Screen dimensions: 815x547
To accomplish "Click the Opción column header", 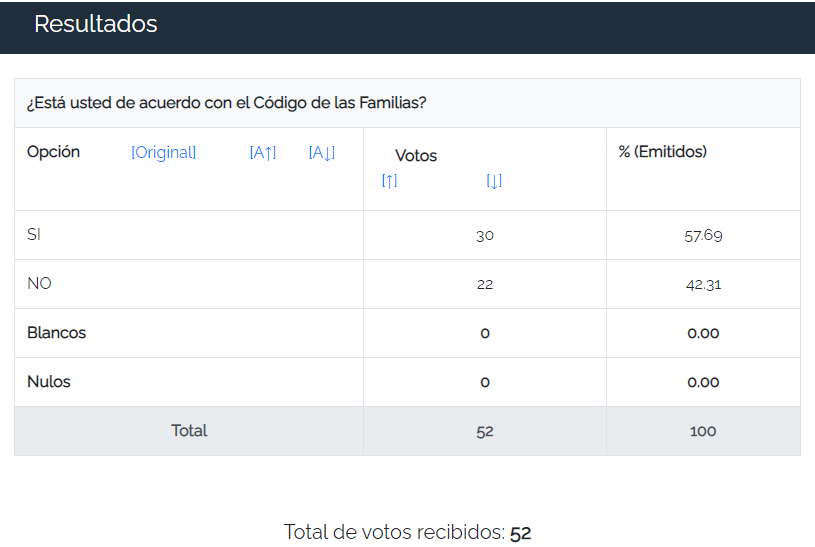I will click(x=54, y=152).
